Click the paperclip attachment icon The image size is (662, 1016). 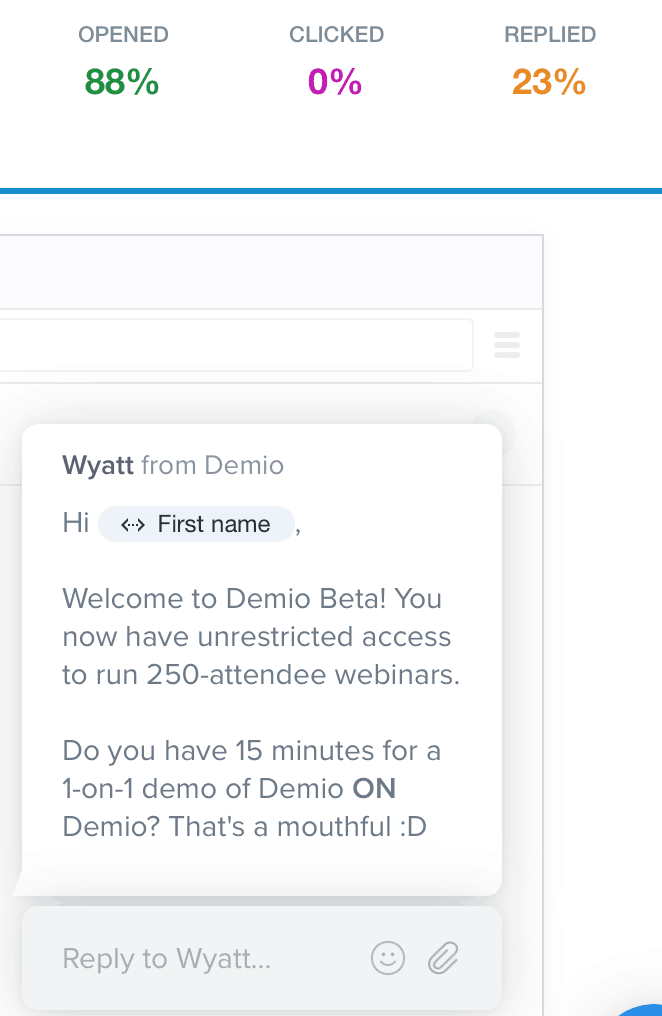[x=443, y=958]
